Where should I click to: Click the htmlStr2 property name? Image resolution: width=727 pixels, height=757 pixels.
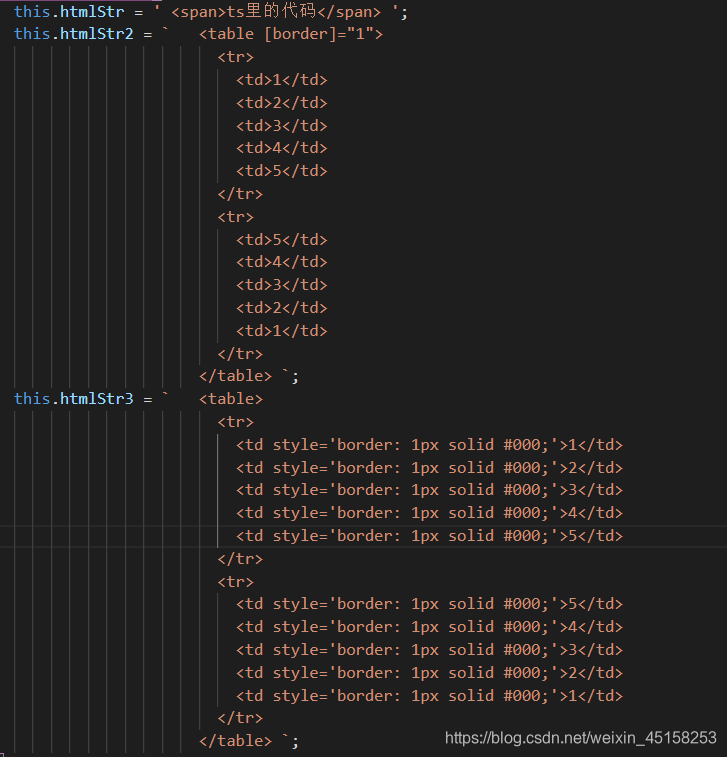pos(97,34)
